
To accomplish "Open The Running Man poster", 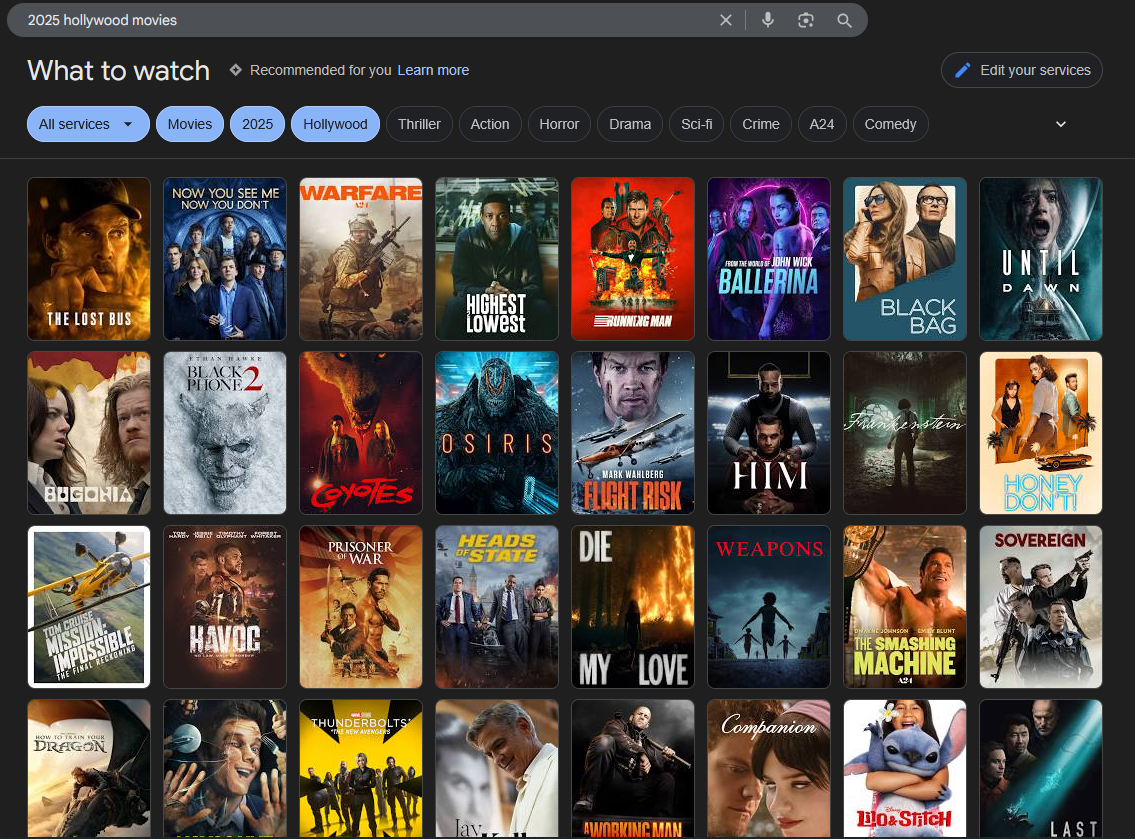I will [x=633, y=259].
